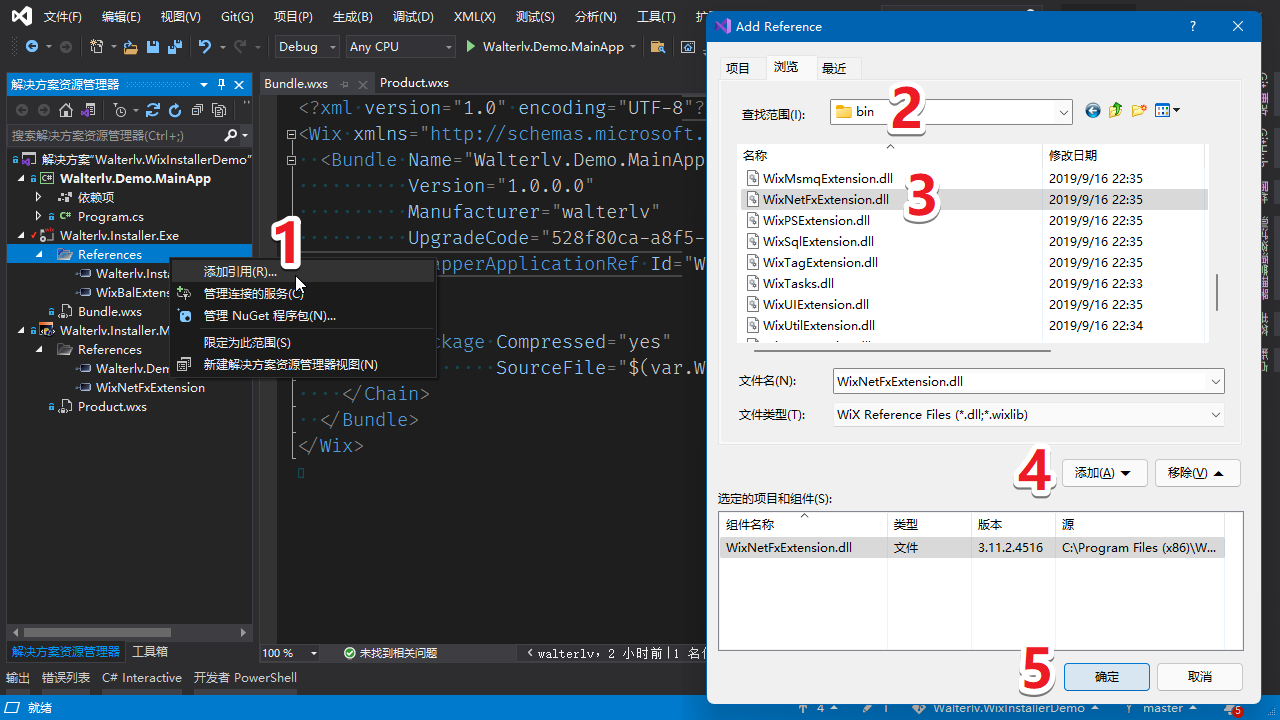Cancel the dialog with 取消 button
This screenshot has height=720, width=1280.
coord(1200,677)
